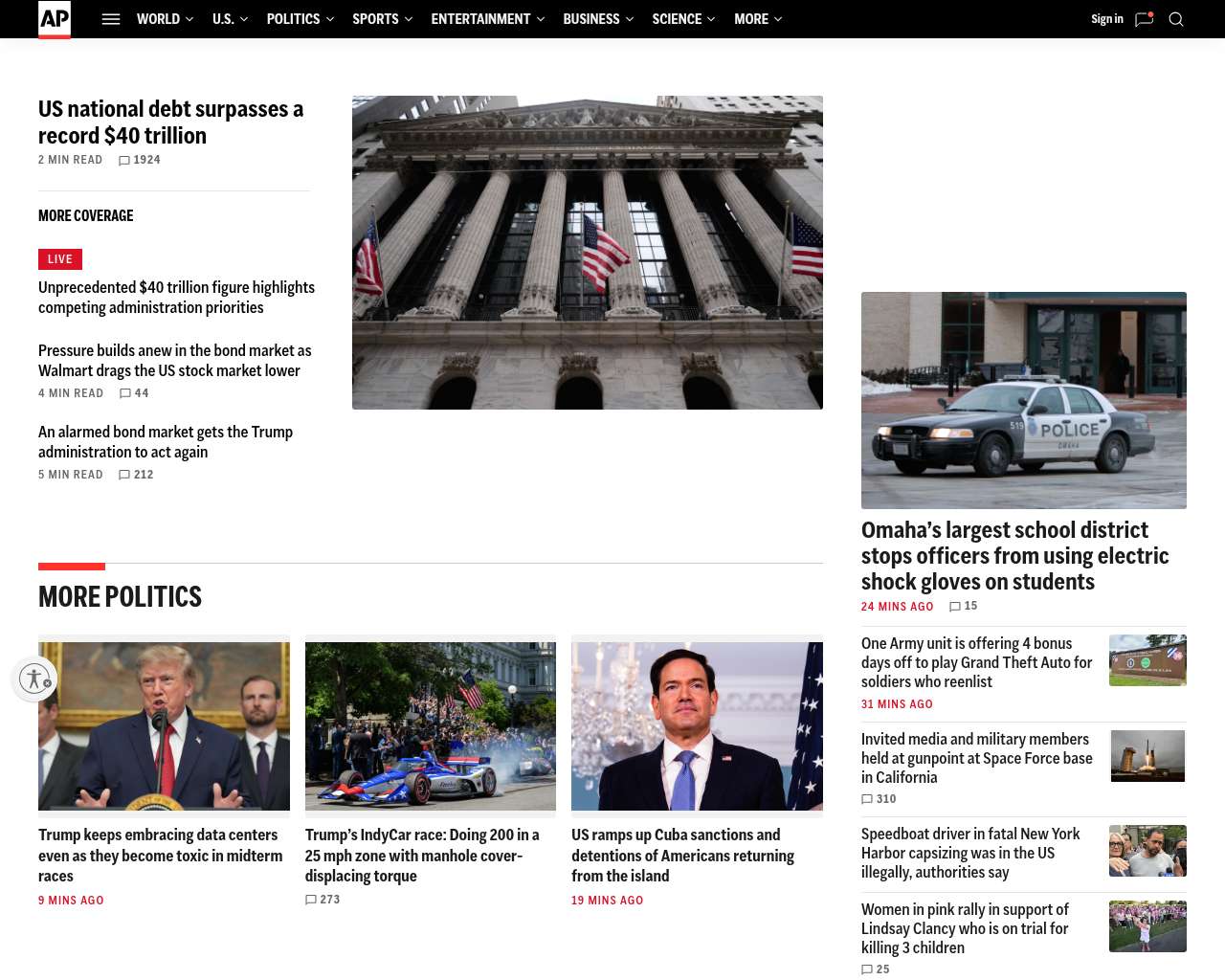This screenshot has height=980, width=1225.
Task: Click comment icon beside 212
Action: coord(124,475)
